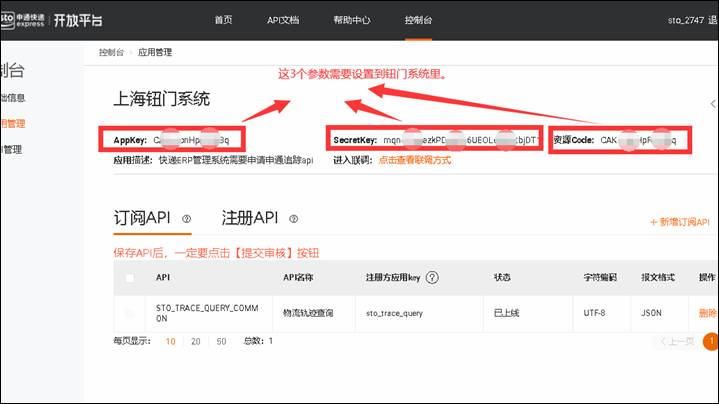This screenshot has height=404, width=719.
Task: Click the STO express logo
Action: coord(23,20)
